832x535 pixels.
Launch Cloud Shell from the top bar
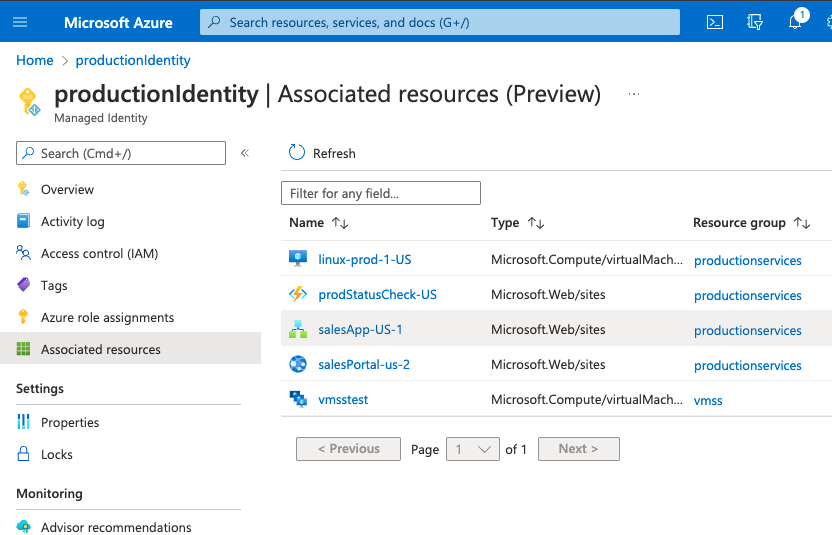tap(715, 22)
